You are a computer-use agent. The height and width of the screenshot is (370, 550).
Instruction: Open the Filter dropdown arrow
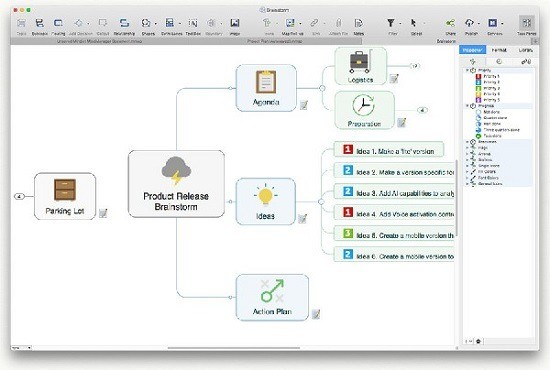tap(400, 23)
